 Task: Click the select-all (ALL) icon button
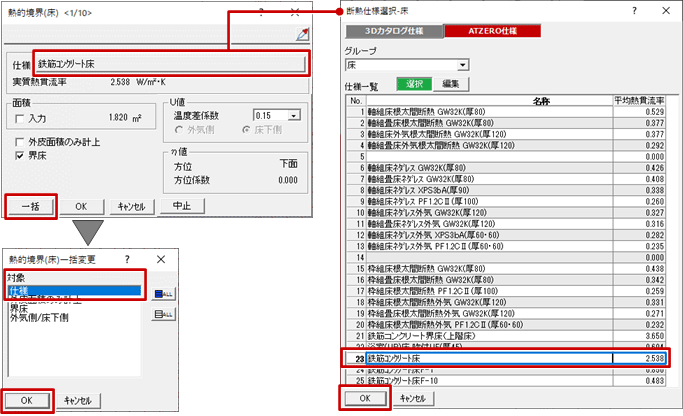[x=162, y=293]
